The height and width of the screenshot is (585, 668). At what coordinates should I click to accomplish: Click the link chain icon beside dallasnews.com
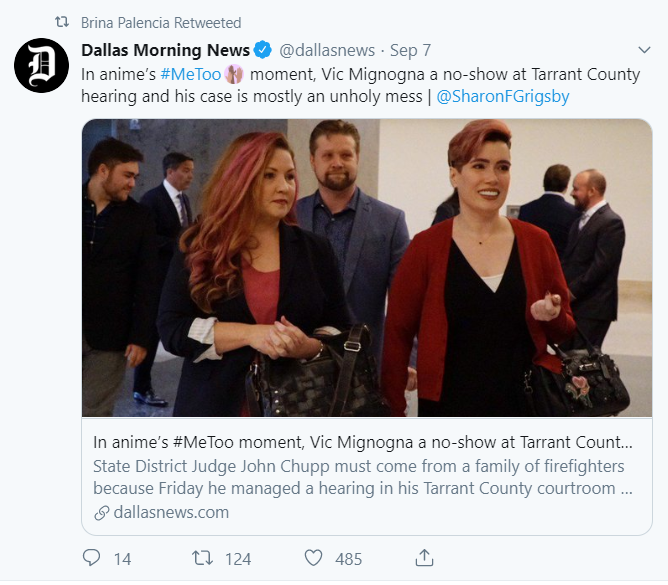point(101,513)
